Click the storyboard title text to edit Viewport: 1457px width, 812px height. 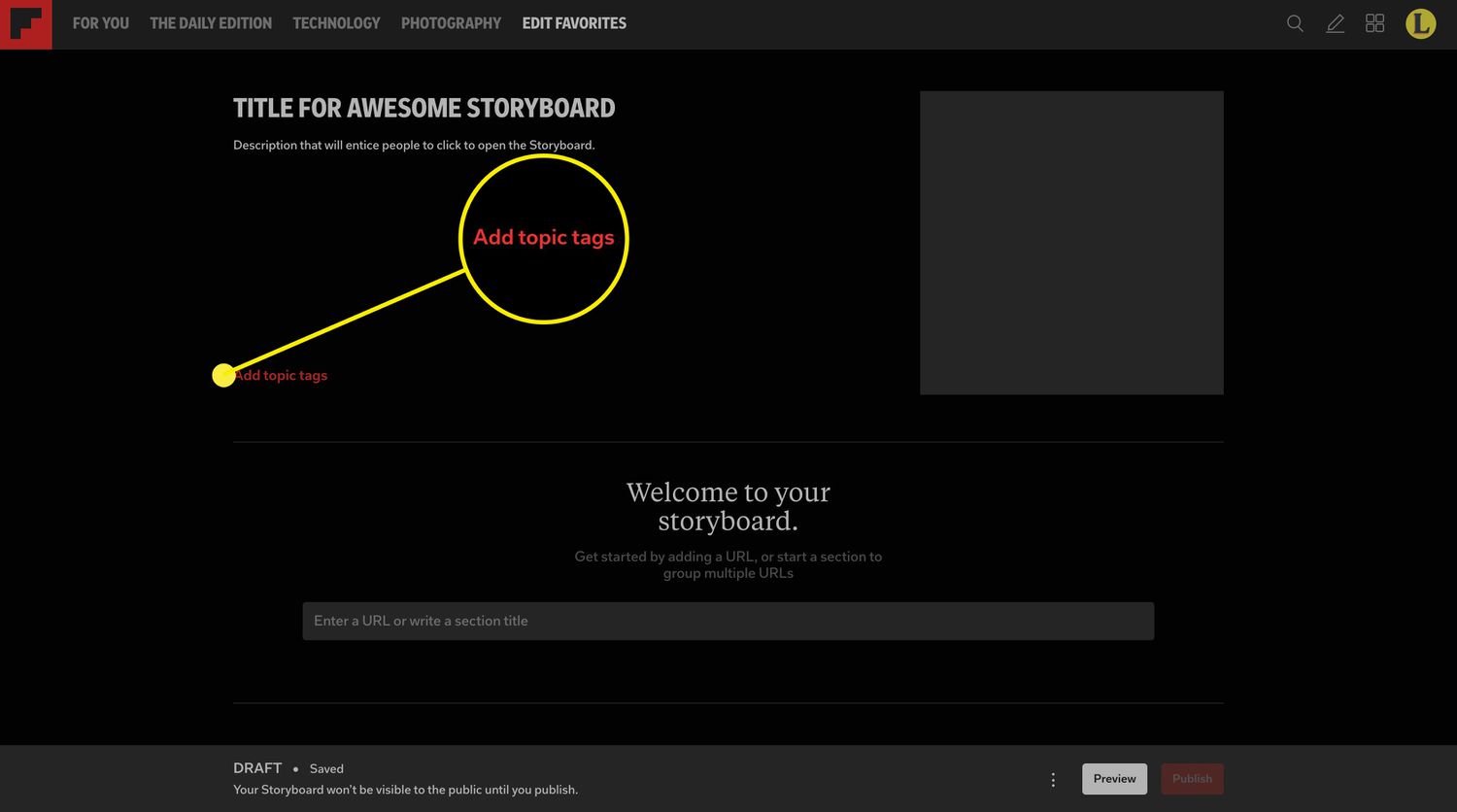(424, 108)
